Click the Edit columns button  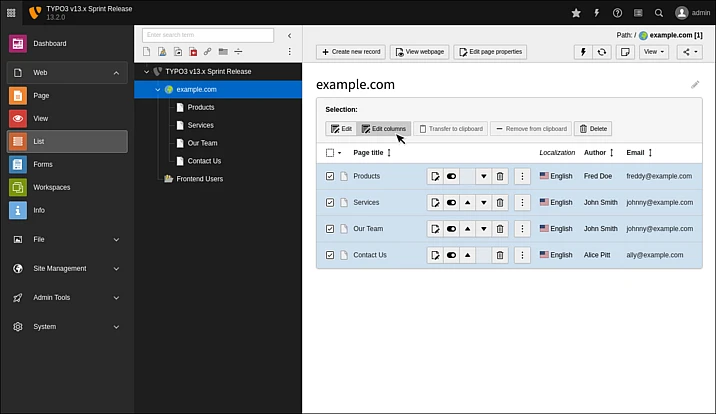[383, 129]
